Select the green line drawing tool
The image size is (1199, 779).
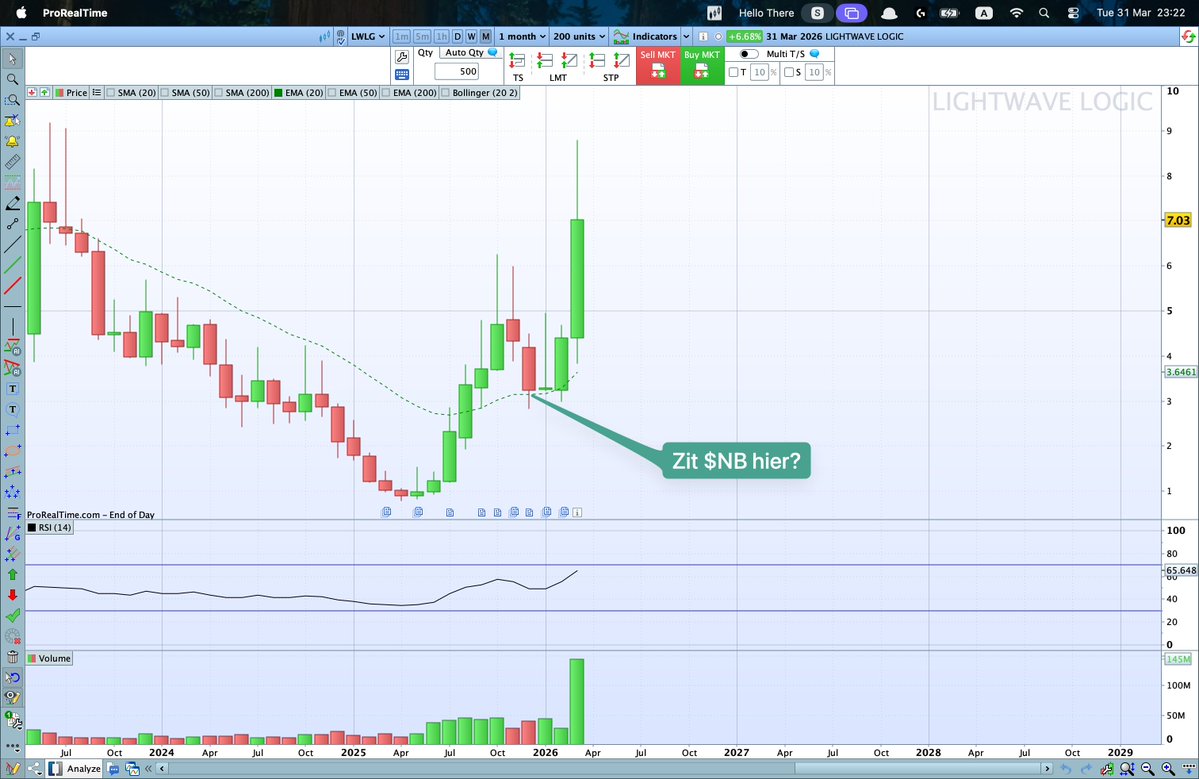[x=12, y=265]
